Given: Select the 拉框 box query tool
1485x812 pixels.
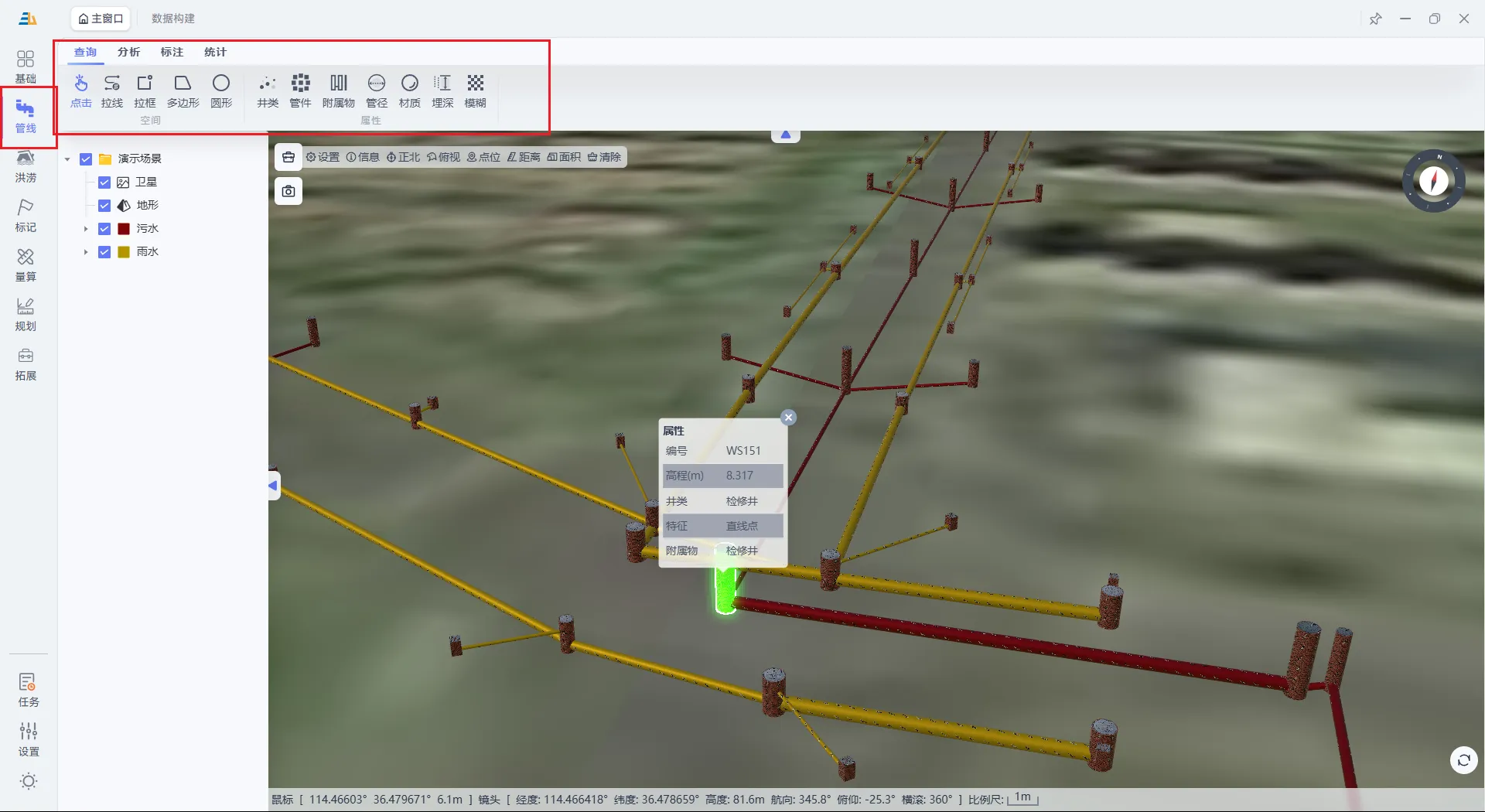Looking at the screenshot, I should 145,91.
